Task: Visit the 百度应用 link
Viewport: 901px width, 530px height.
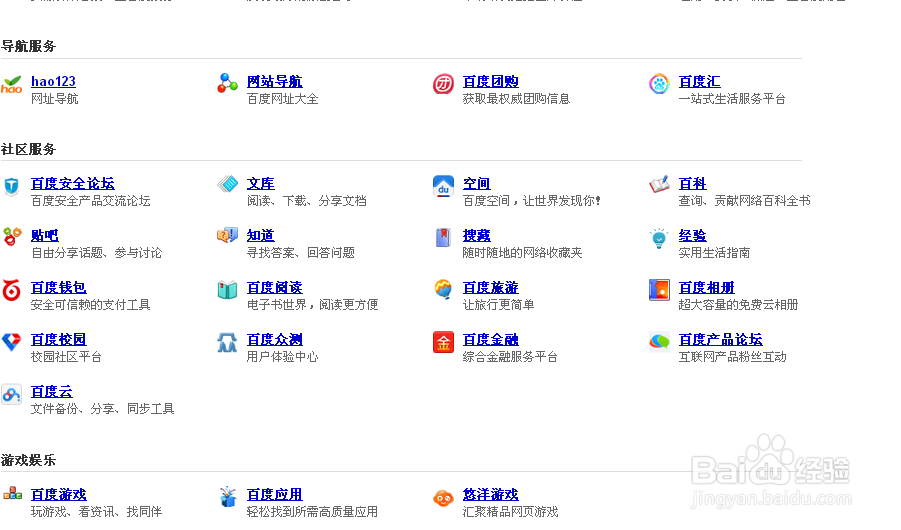Action: pos(274,494)
